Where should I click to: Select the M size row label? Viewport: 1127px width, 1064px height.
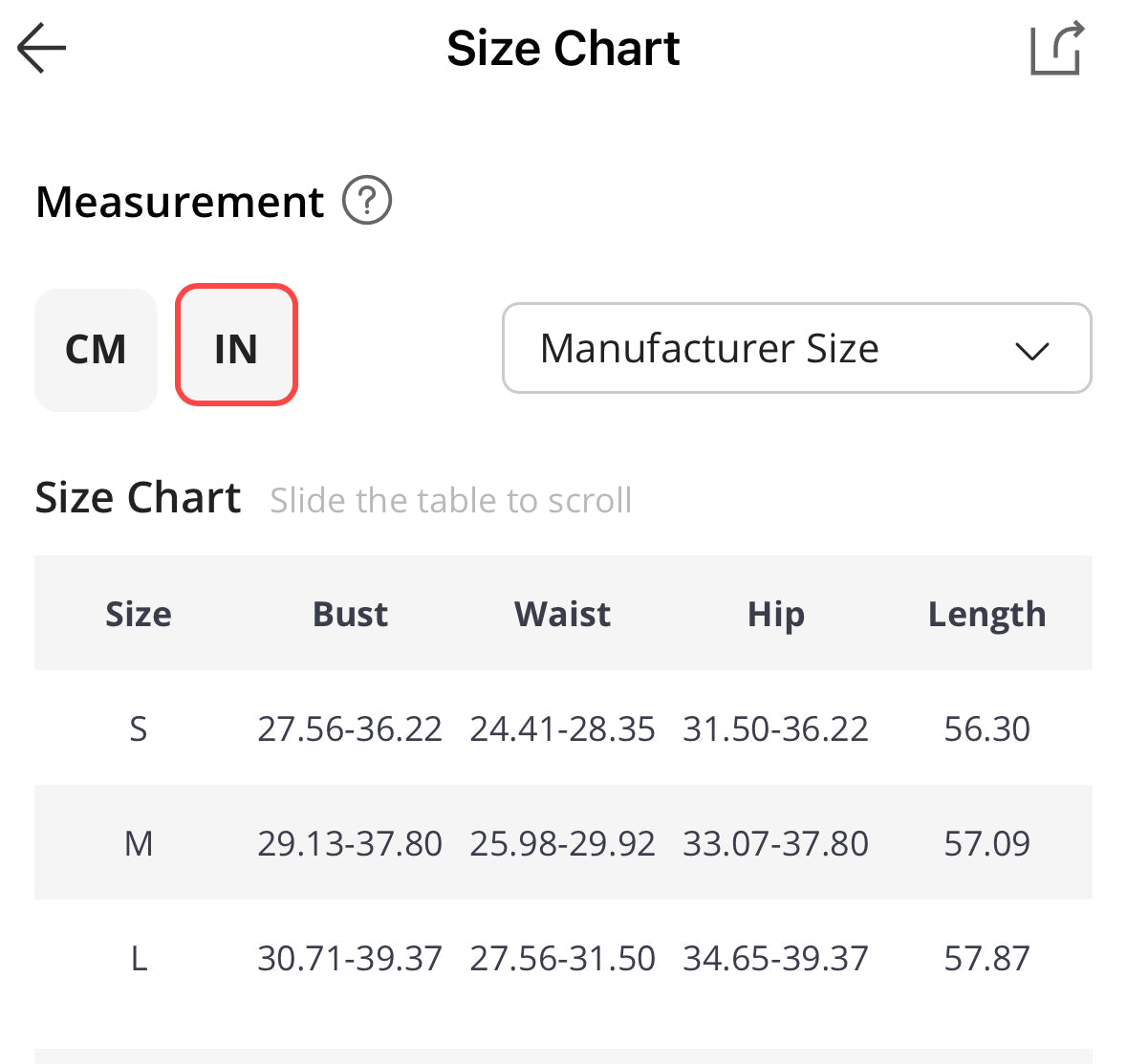[x=139, y=844]
